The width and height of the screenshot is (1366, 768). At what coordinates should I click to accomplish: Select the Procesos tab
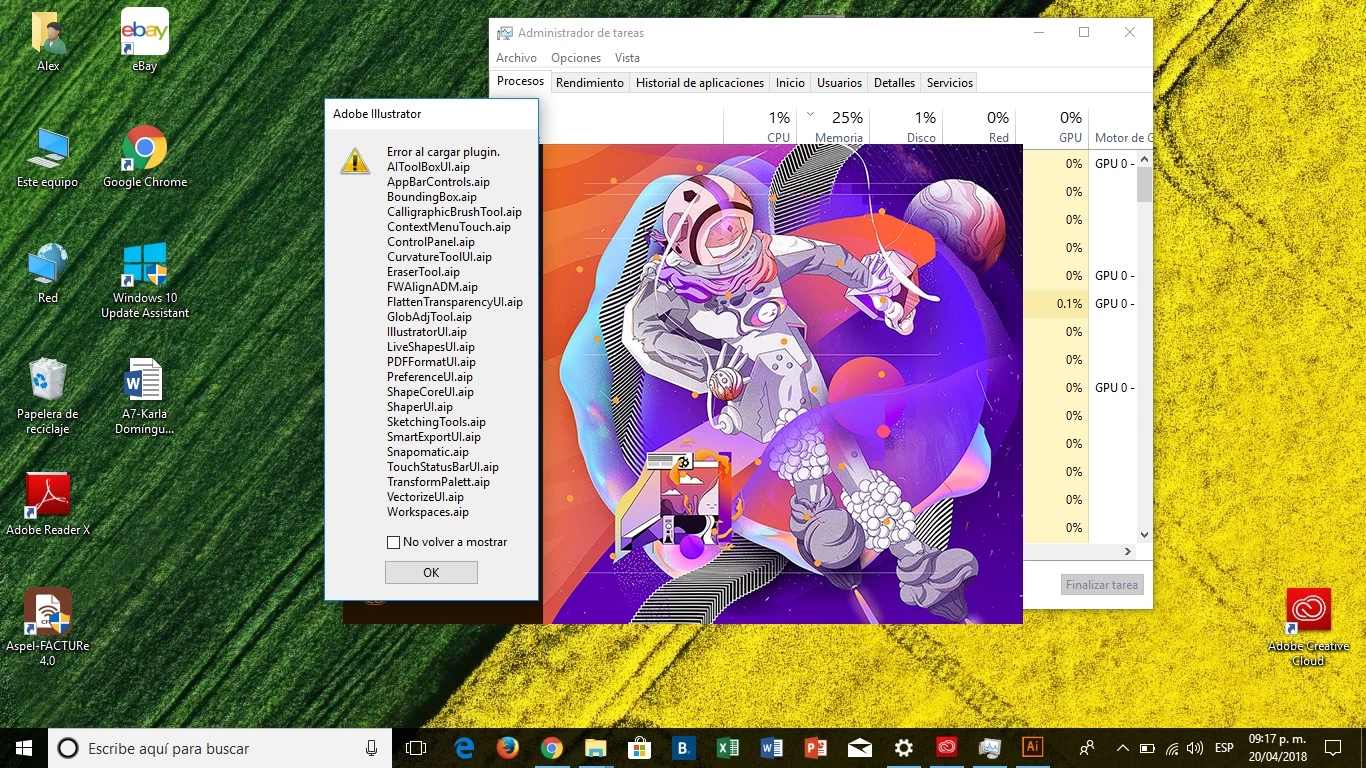[520, 82]
